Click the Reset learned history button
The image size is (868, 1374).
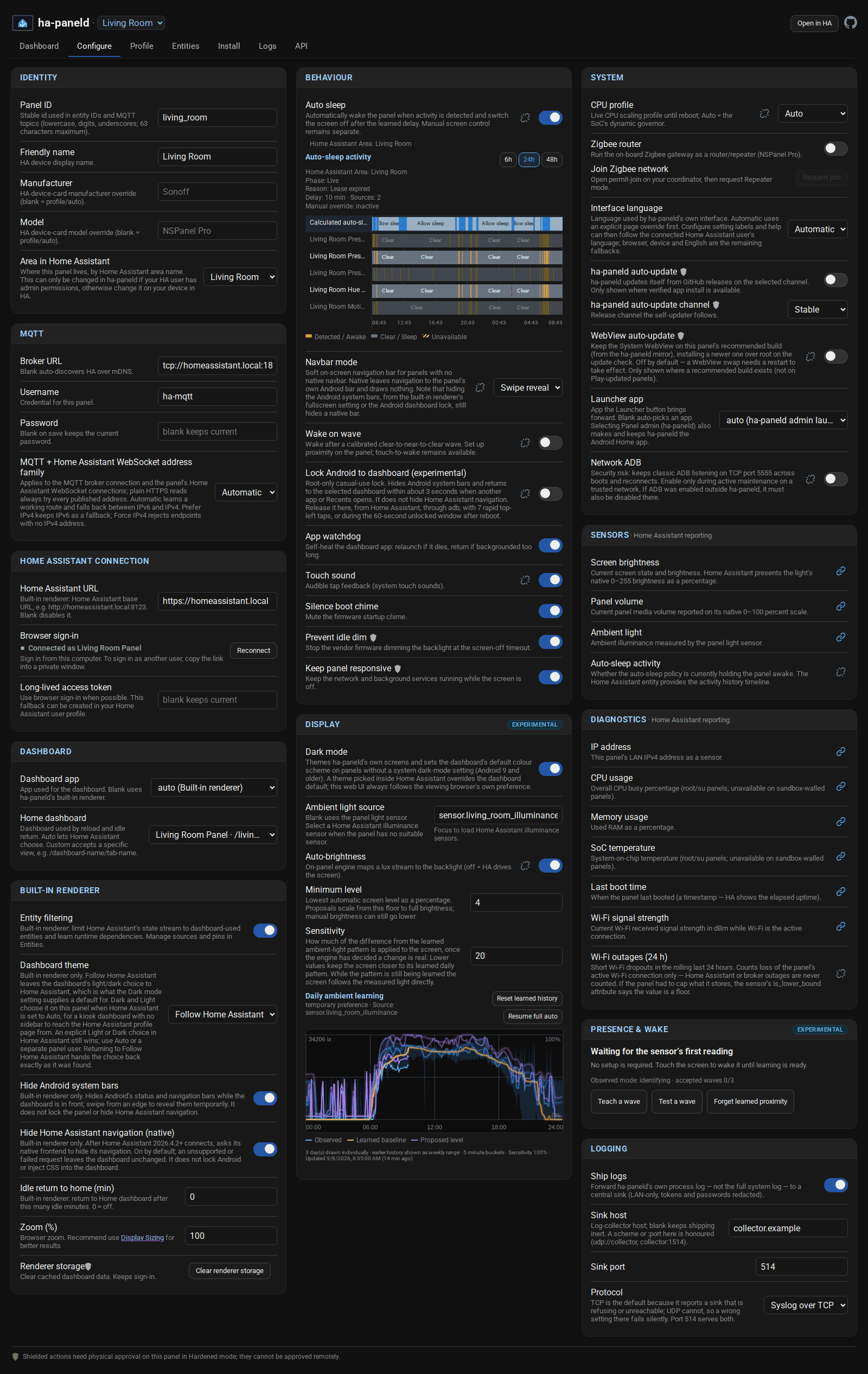coord(527,998)
